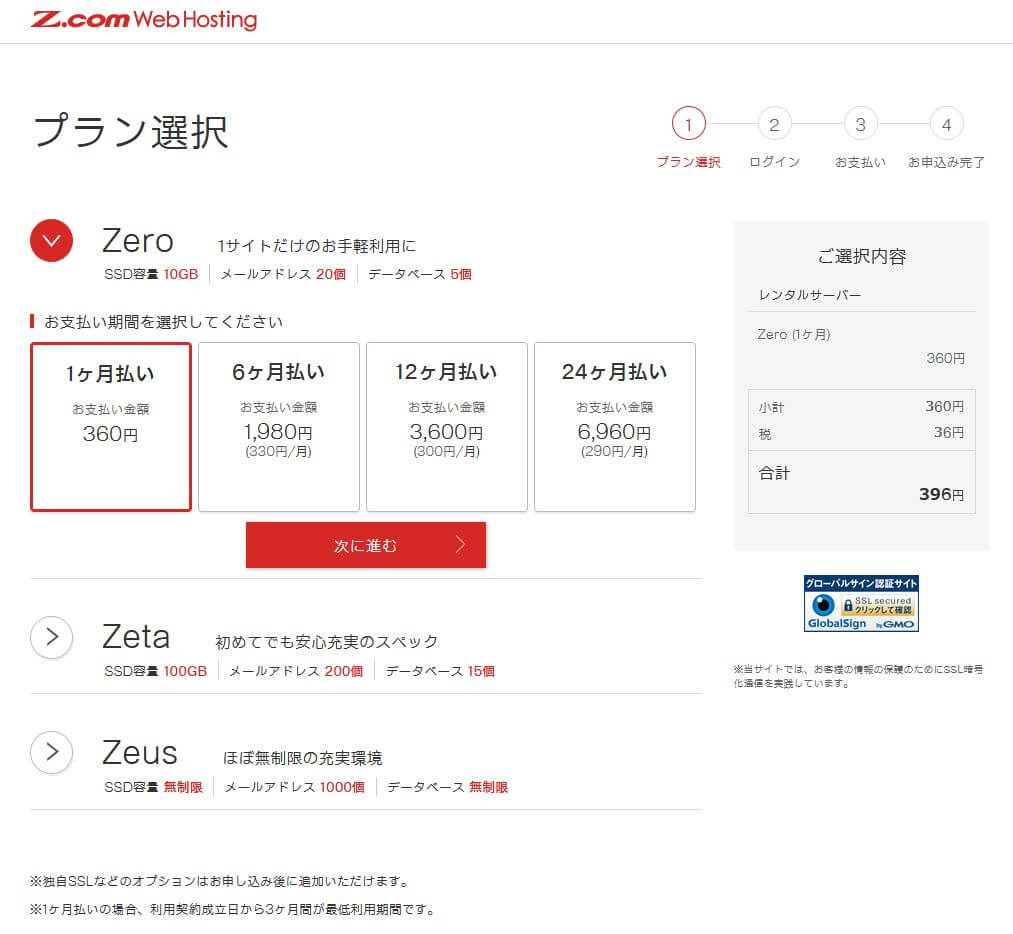This screenshot has width=1013, height=934.
Task: Click the Zero plan heading
Action: pos(138,241)
